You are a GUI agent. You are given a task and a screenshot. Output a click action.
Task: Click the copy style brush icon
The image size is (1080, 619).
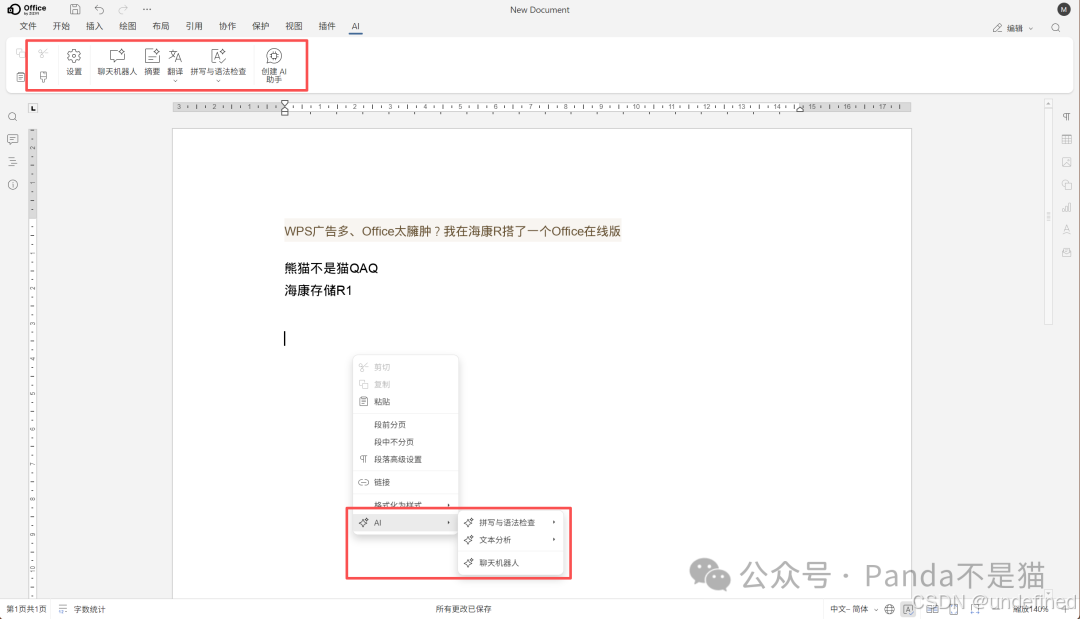click(x=43, y=76)
